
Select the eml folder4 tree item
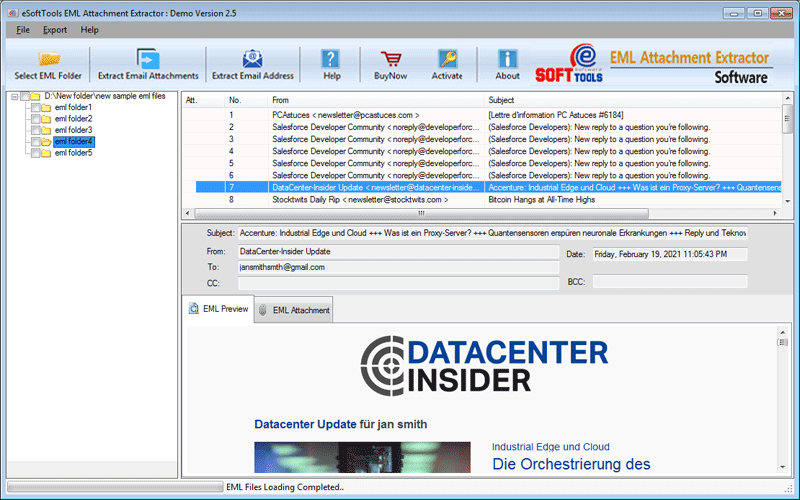tap(73, 142)
